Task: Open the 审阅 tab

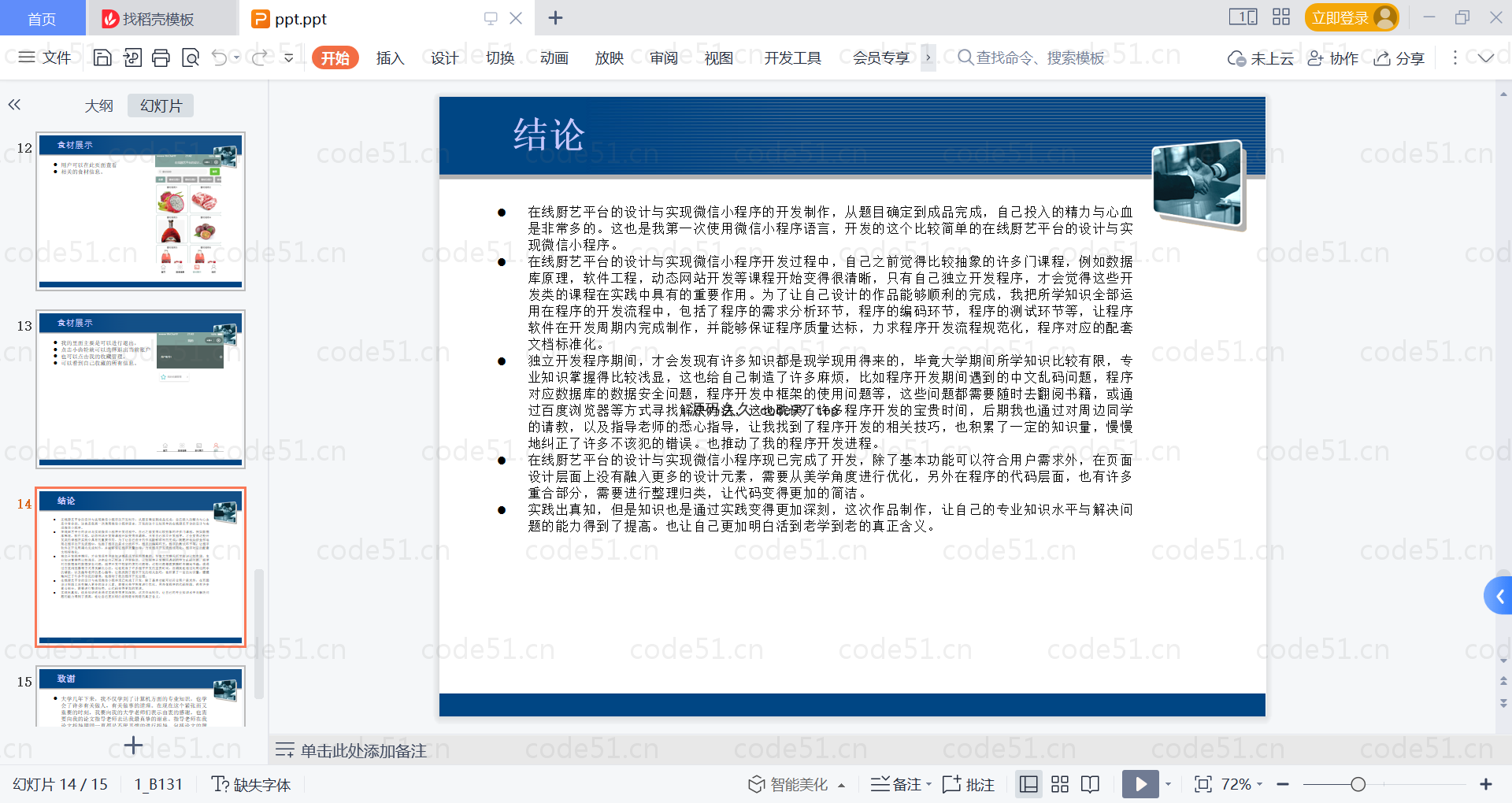Action: click(664, 57)
